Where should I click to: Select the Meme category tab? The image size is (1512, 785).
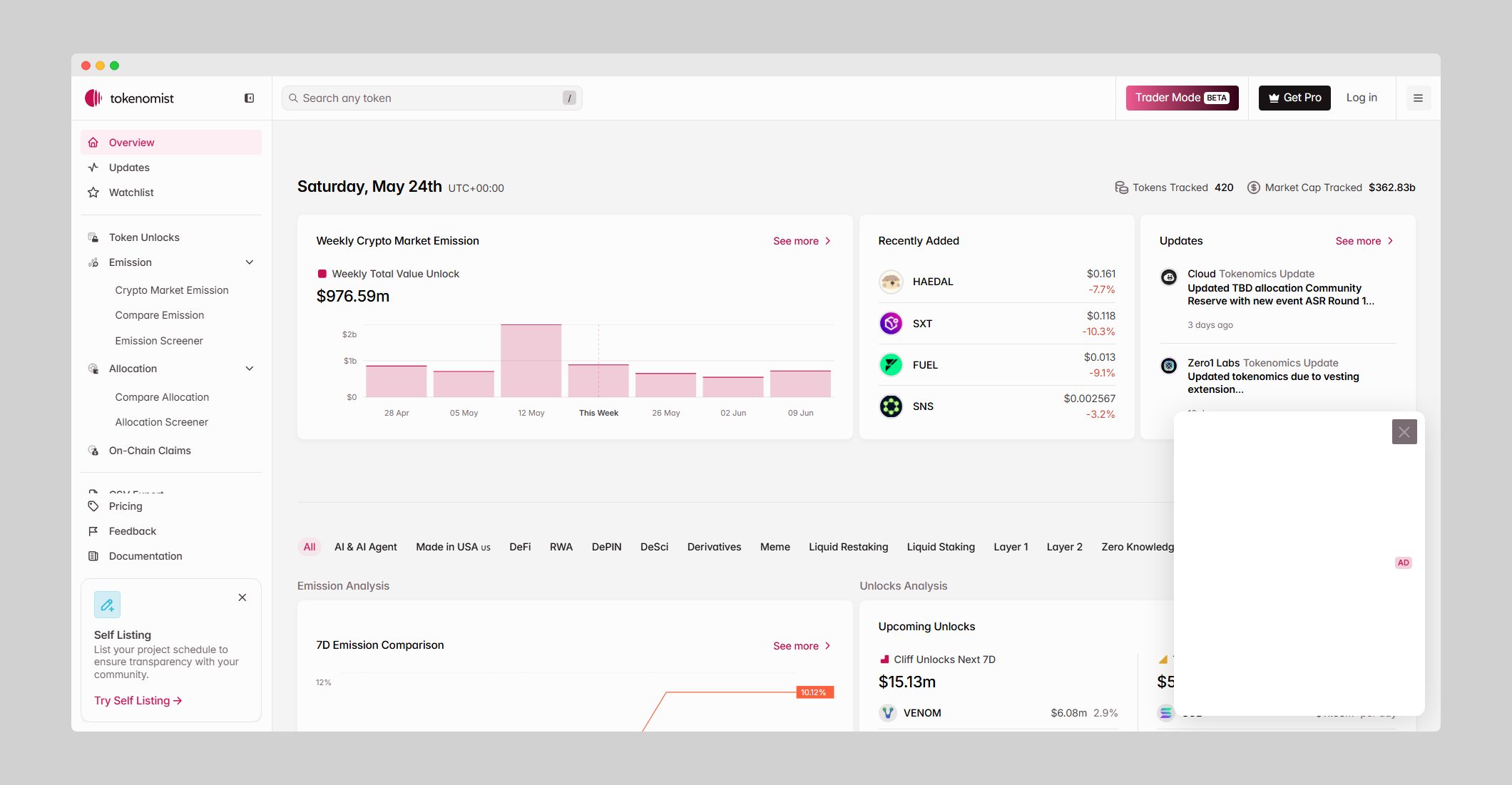click(x=775, y=547)
